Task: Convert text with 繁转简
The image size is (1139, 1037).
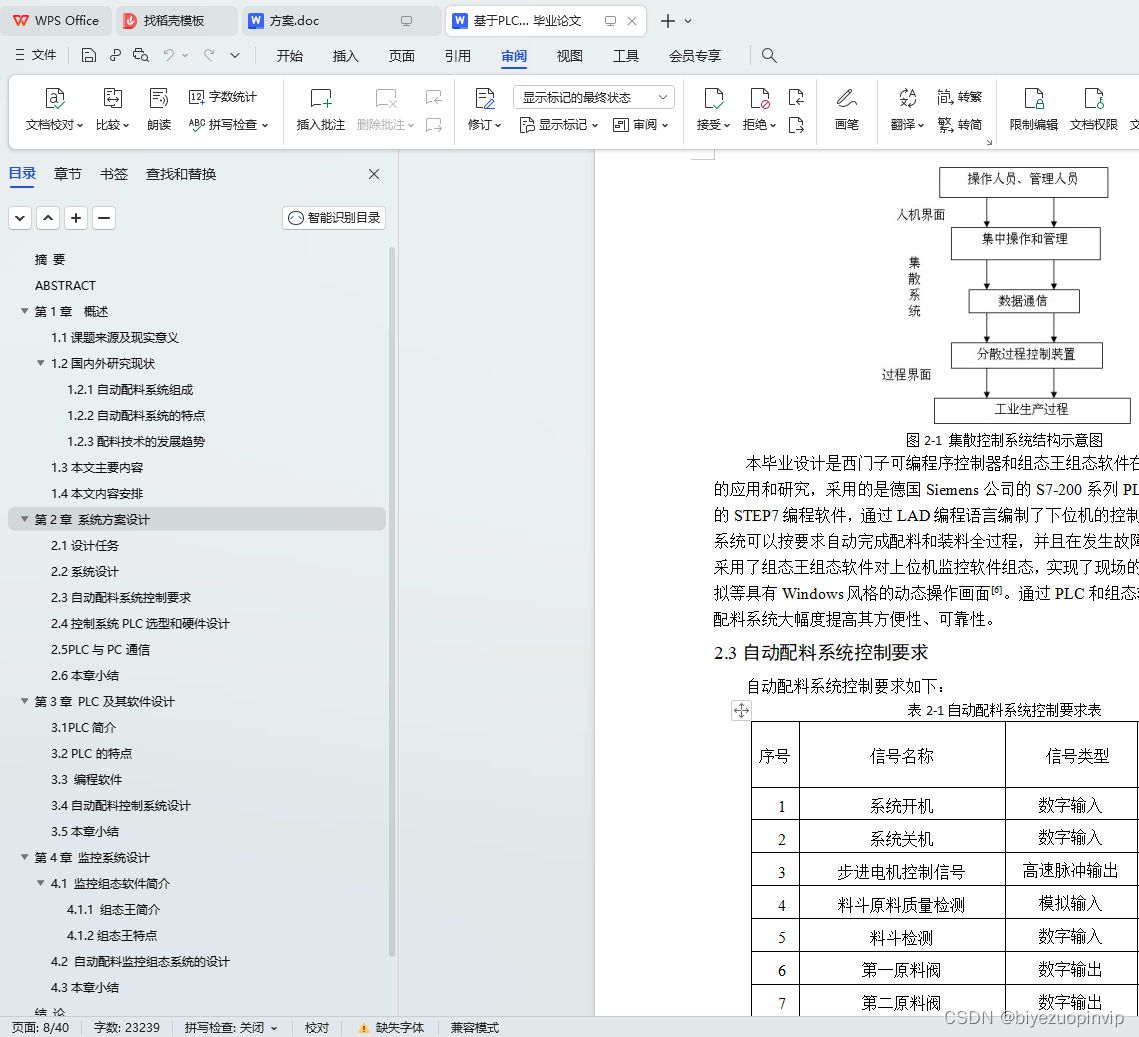Action: click(960, 125)
